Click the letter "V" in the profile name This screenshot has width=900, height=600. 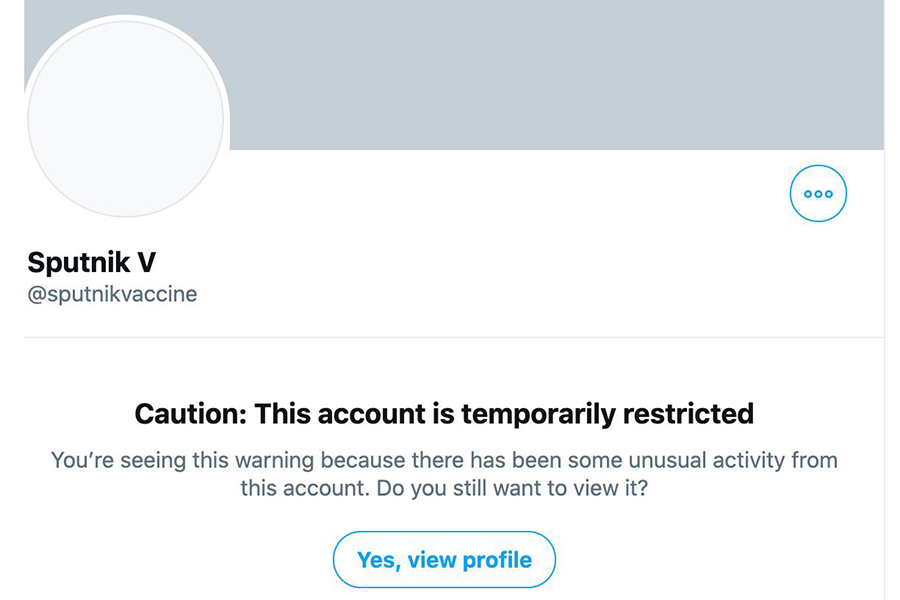146,262
